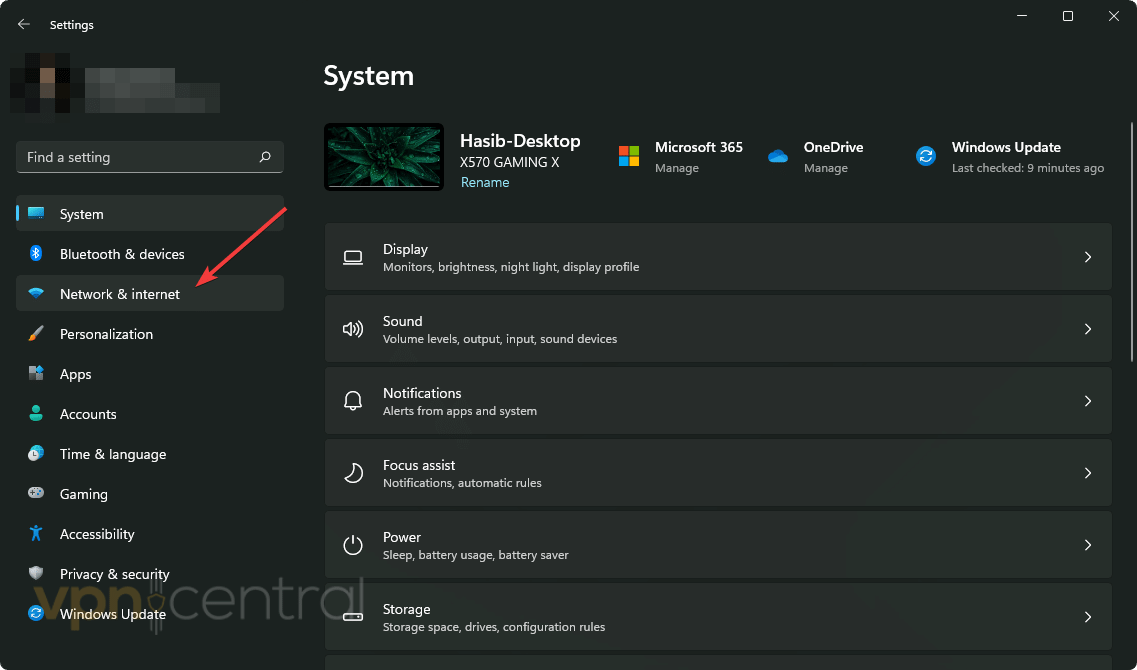Image resolution: width=1137 pixels, height=670 pixels.
Task: Click the Rename link under Hasib-Desktop
Action: coord(485,182)
